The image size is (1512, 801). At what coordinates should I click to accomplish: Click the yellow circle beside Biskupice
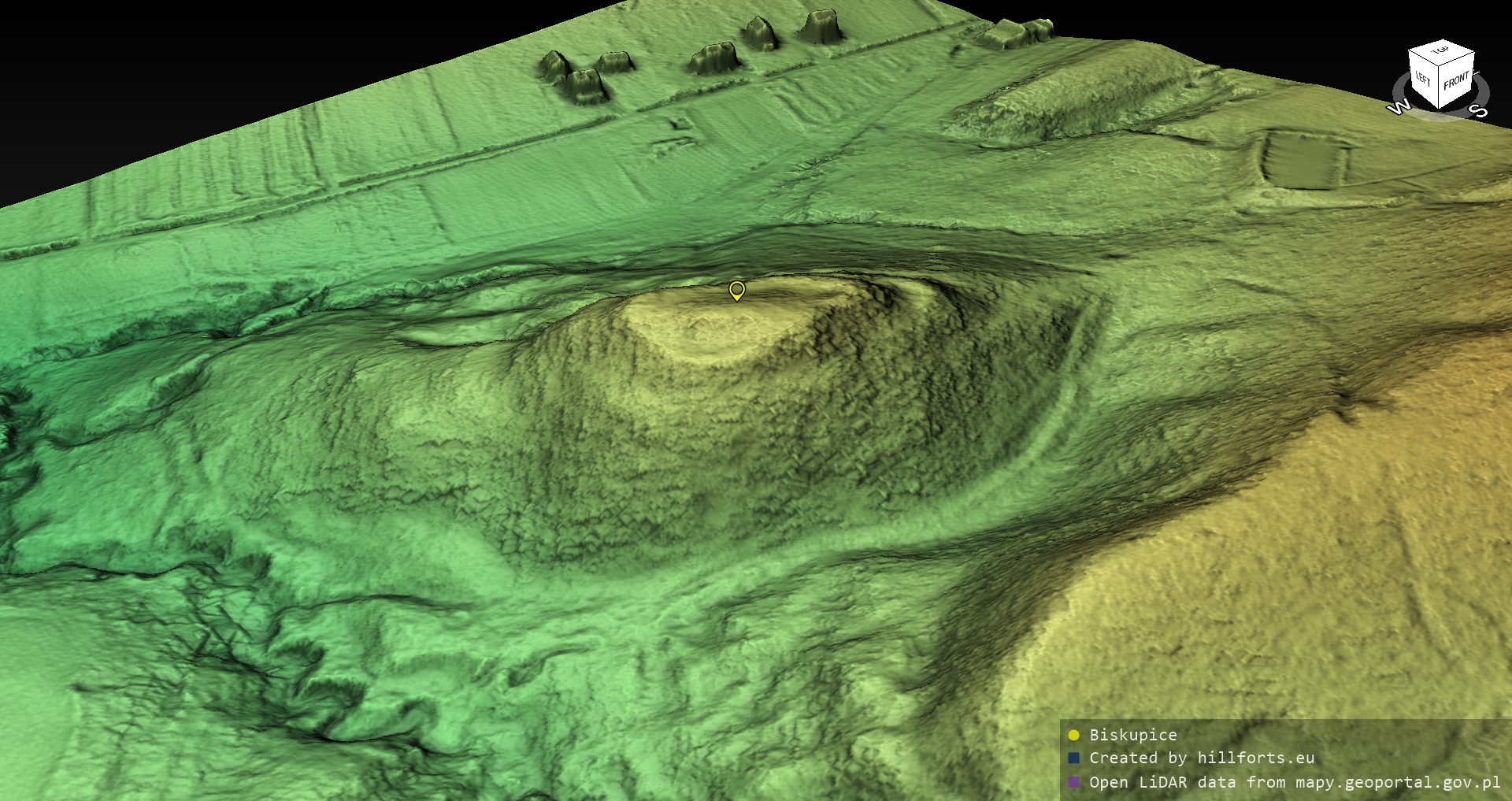click(1073, 736)
